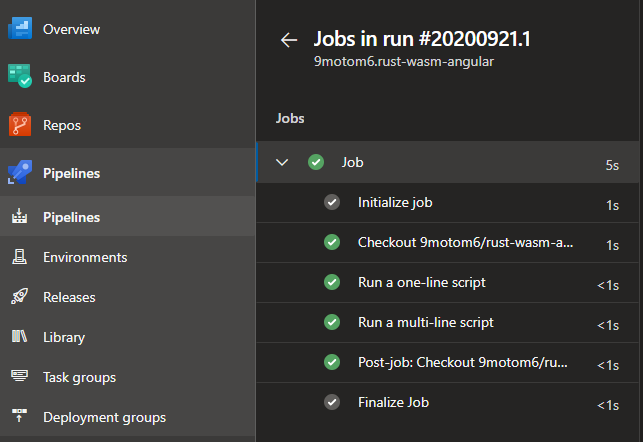Click the Jobs section heading
643x442 pixels.
(x=290, y=118)
